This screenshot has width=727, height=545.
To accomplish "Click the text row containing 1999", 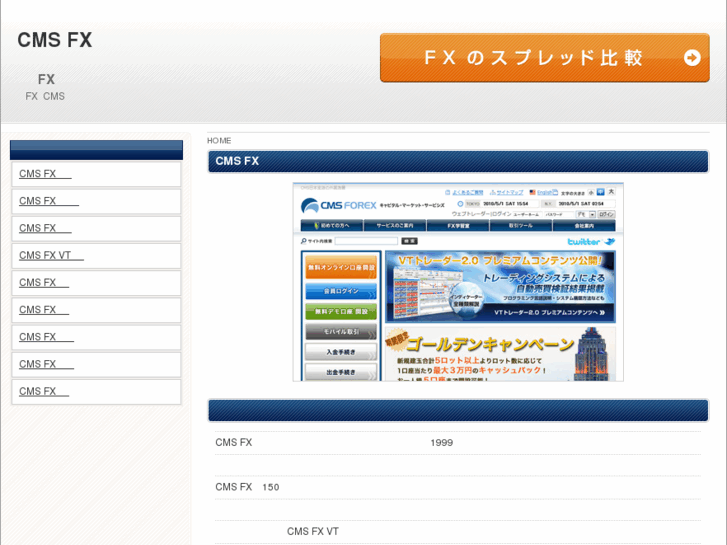I will 458,442.
